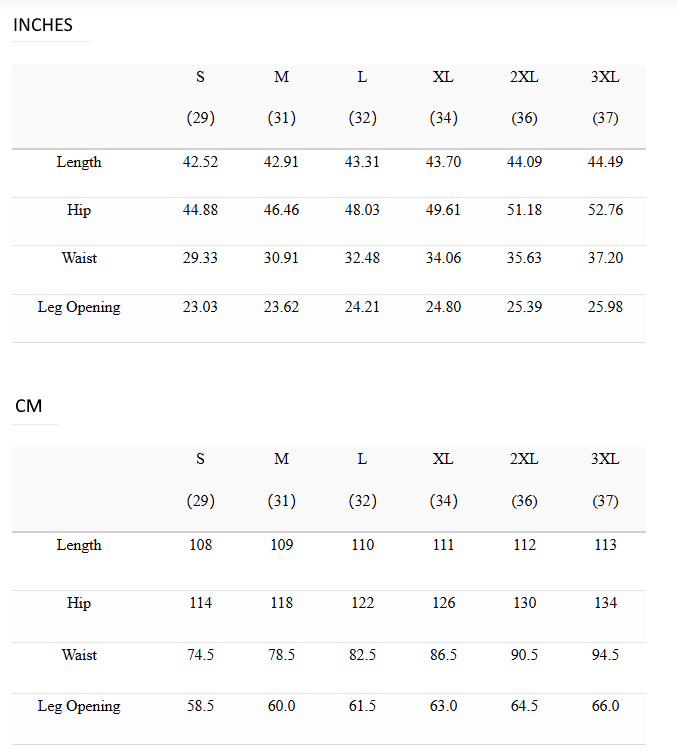Click the Hip row label in CM table
Image resolution: width=677 pixels, height=752 pixels.
coord(79,603)
